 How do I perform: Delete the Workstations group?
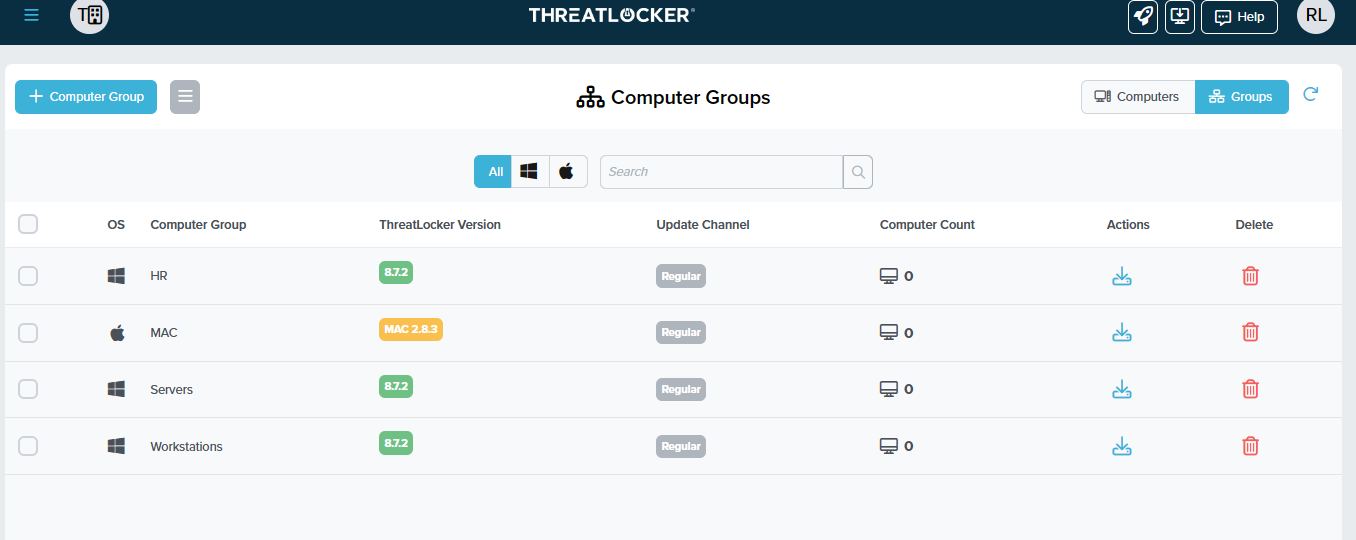(x=1250, y=446)
